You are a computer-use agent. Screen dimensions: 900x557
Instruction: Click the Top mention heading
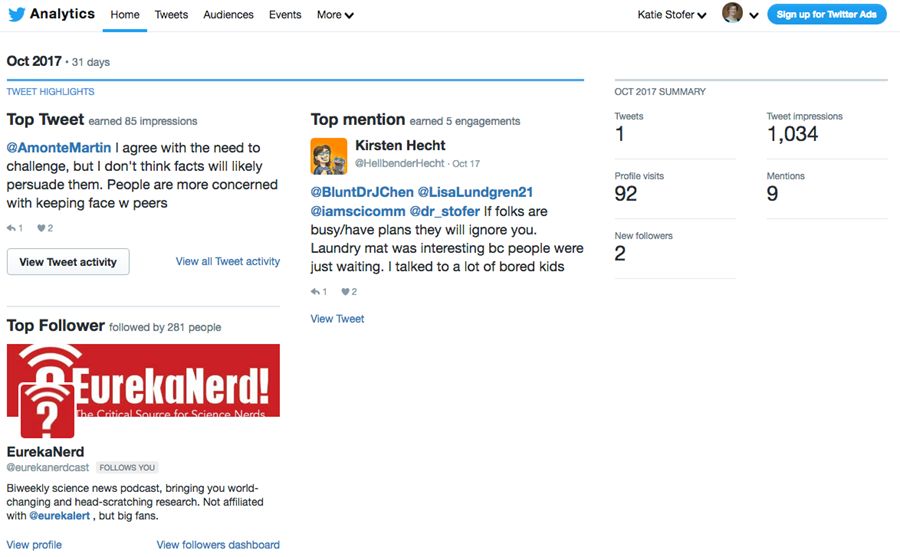pyautogui.click(x=358, y=119)
